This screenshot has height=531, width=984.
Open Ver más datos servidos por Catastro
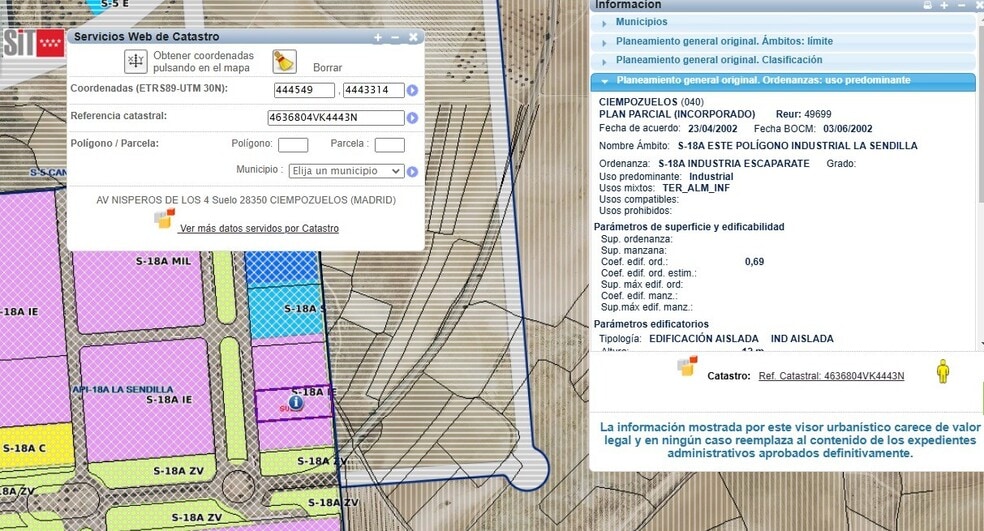pyautogui.click(x=259, y=228)
